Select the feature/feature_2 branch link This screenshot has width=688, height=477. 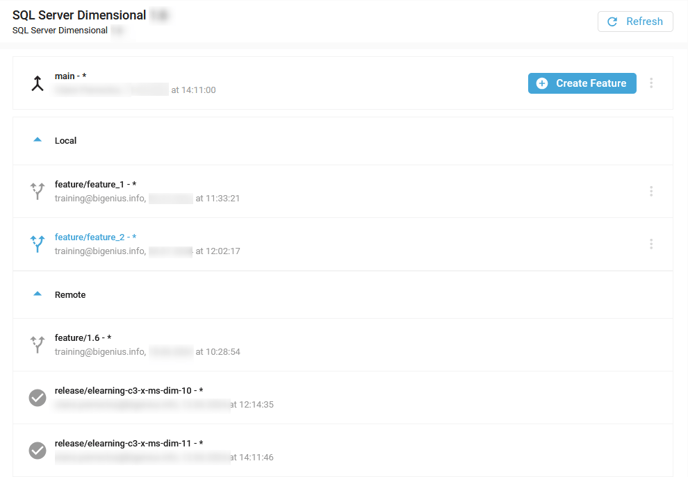tap(95, 237)
